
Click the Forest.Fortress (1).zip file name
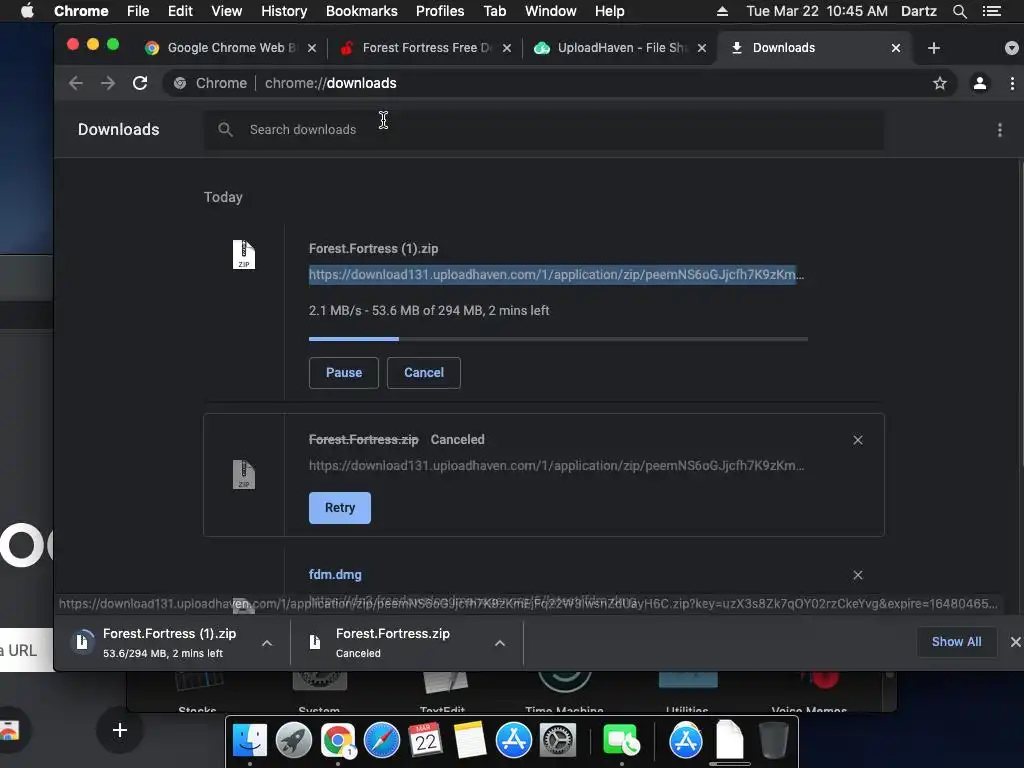(x=374, y=249)
